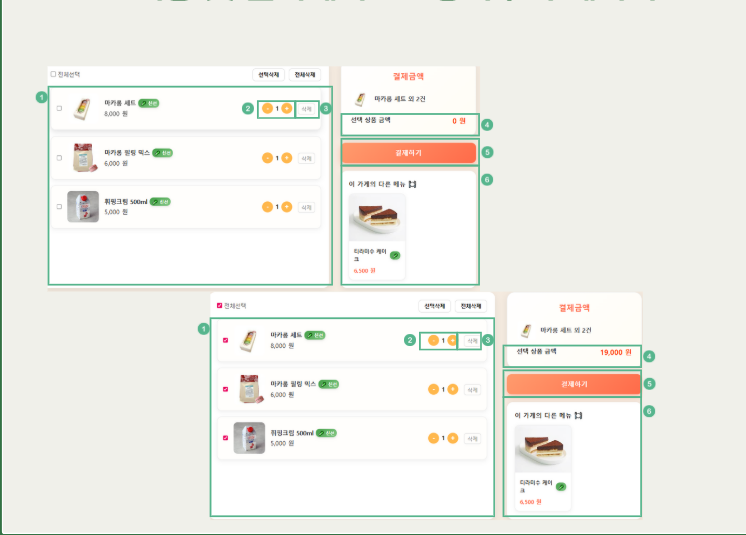Decrease quantity of checked 휘핑크림 500ml
The image size is (746, 535).
tap(433, 438)
